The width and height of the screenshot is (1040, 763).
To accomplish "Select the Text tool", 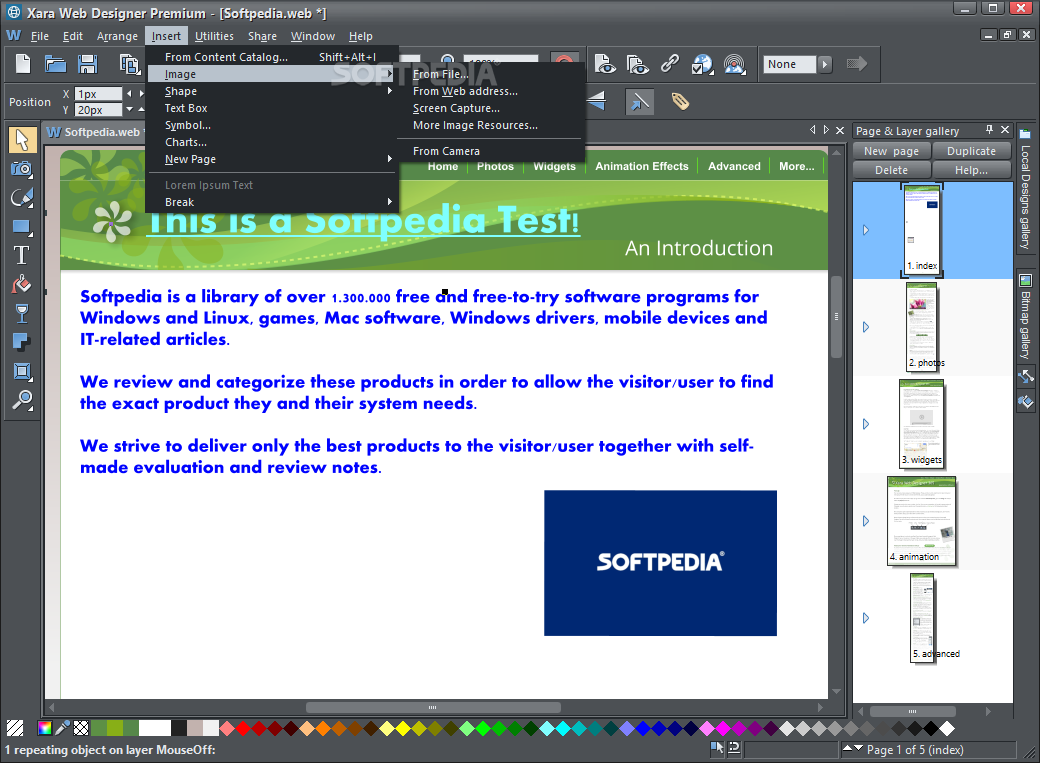I will click(x=22, y=255).
